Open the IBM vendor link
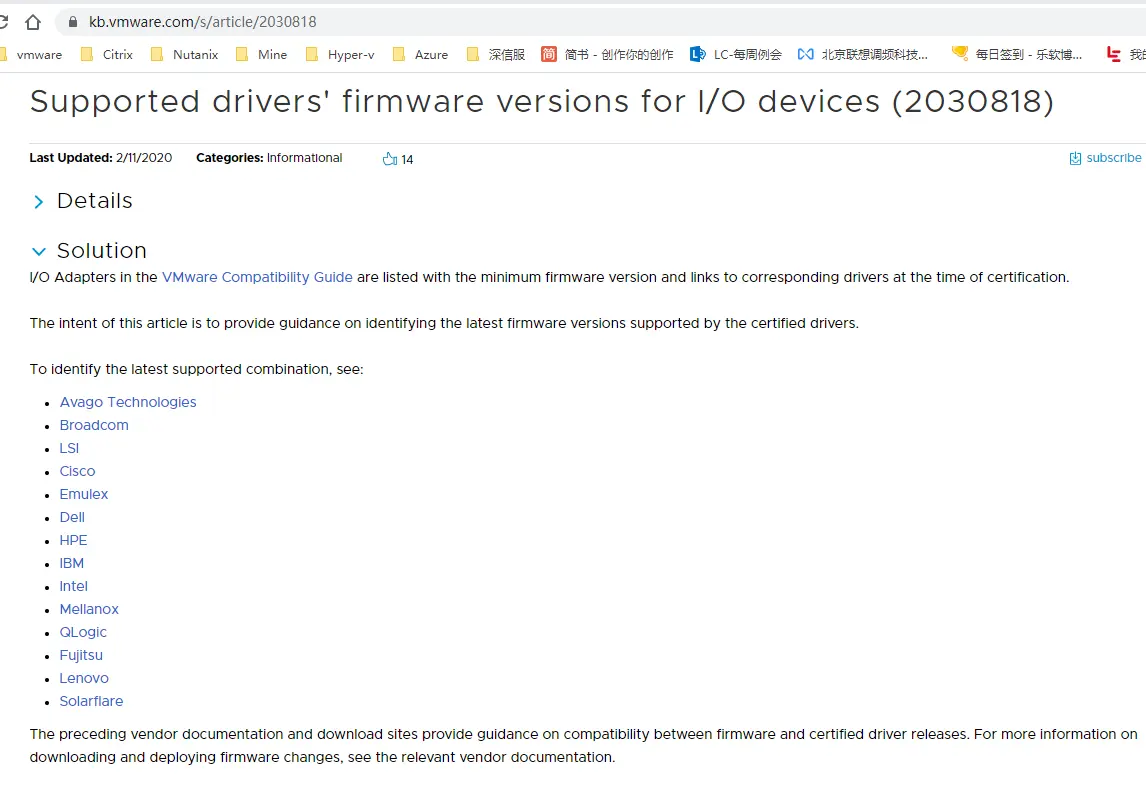 [72, 563]
